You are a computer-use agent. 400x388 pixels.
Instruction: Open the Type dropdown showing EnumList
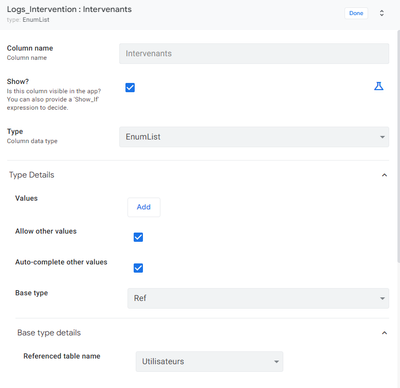pos(254,137)
